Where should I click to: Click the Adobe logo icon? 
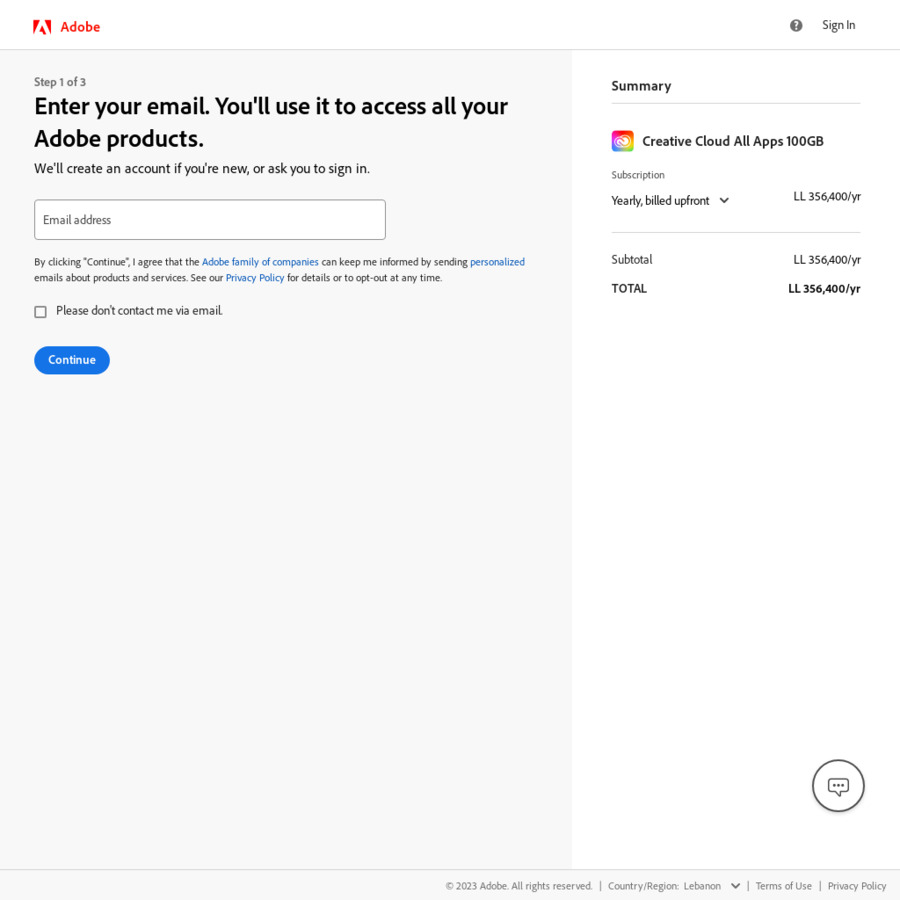41,26
